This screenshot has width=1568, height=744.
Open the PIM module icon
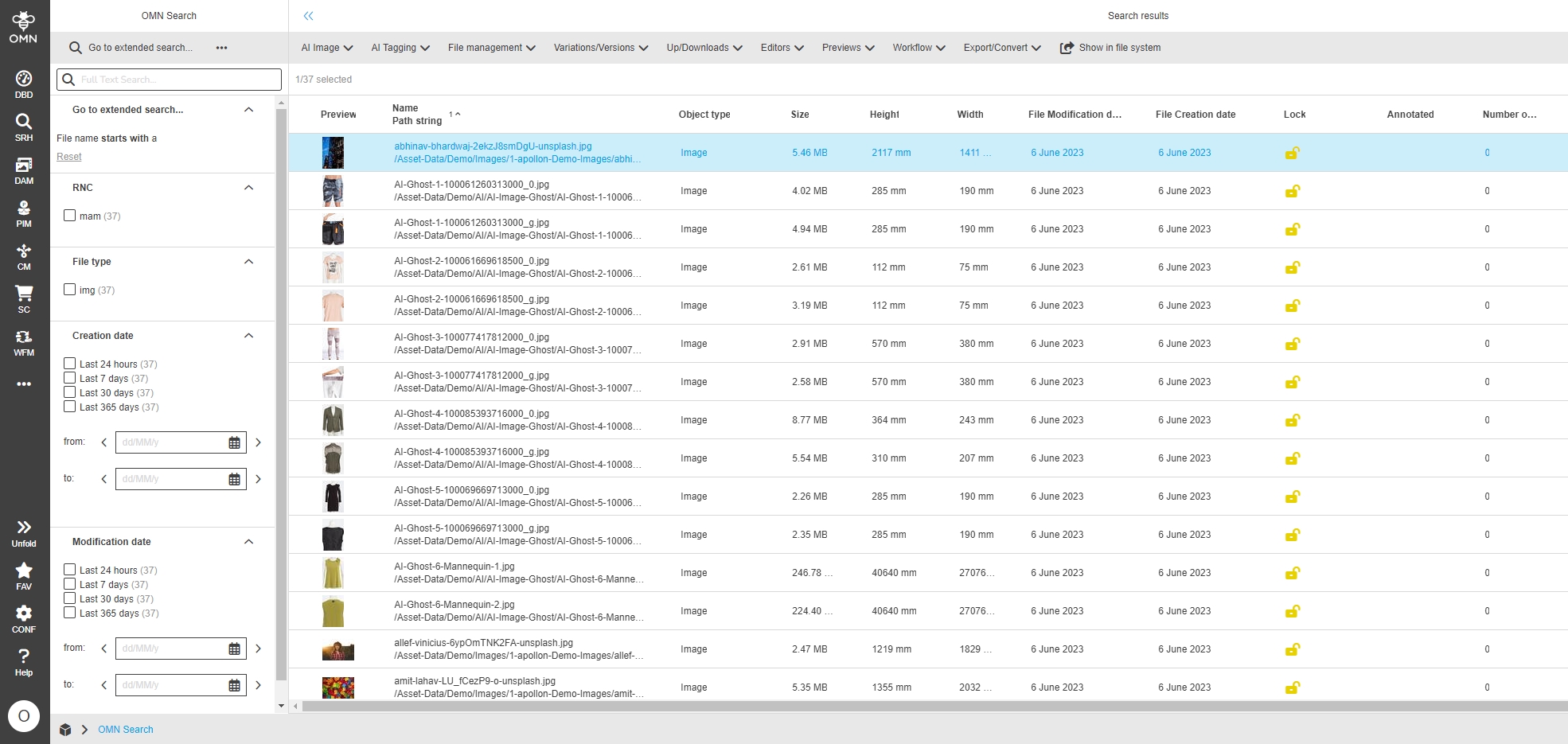pos(24,212)
